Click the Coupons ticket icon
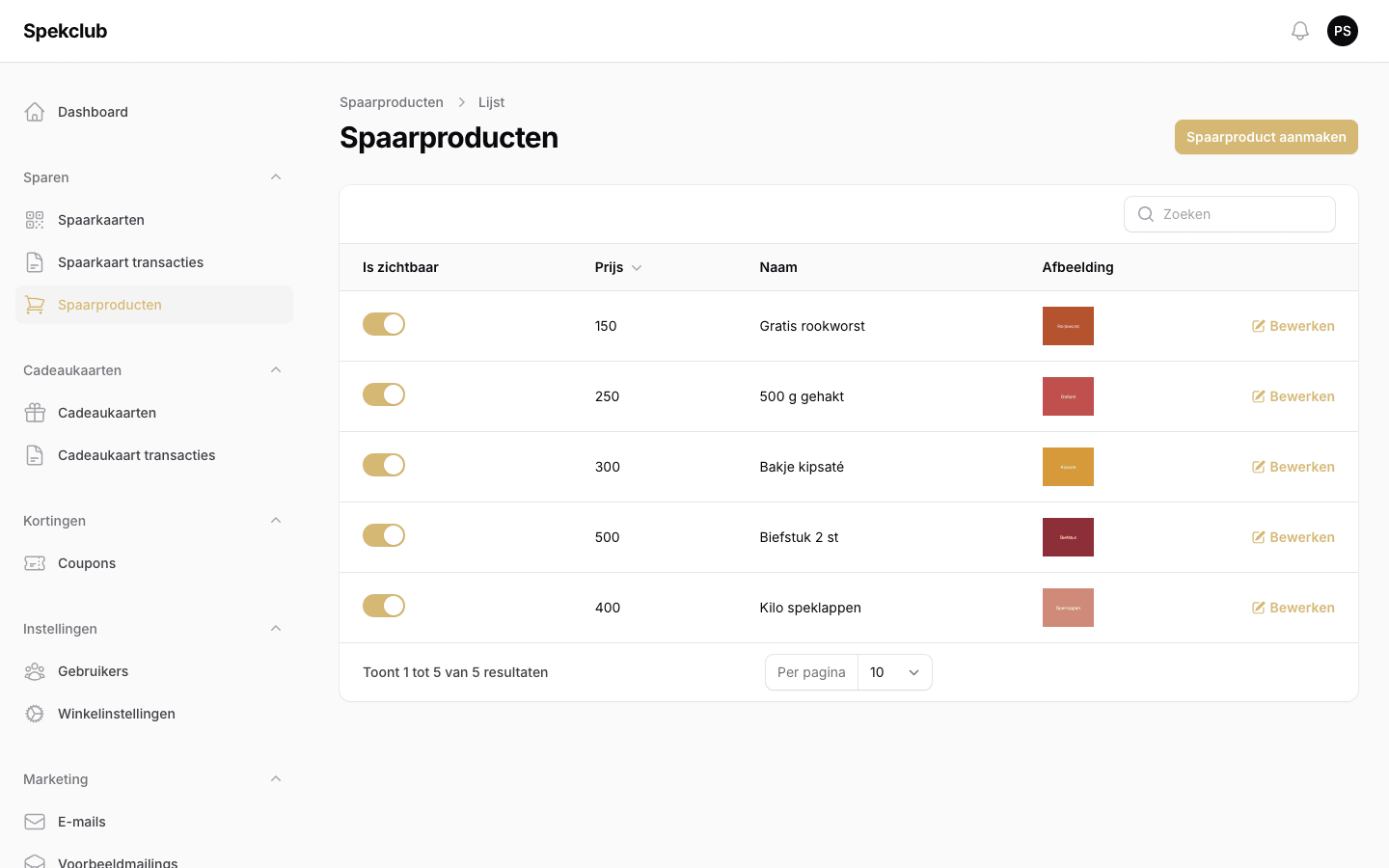The height and width of the screenshot is (868, 1389). 35,563
